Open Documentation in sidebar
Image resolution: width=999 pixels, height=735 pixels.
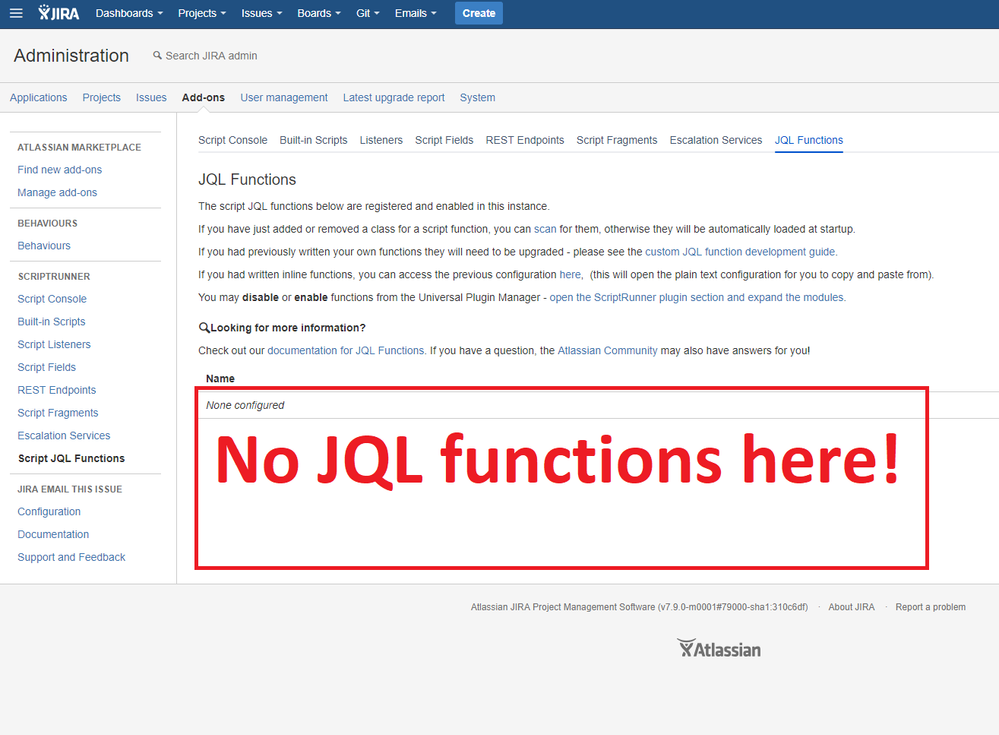(x=53, y=534)
